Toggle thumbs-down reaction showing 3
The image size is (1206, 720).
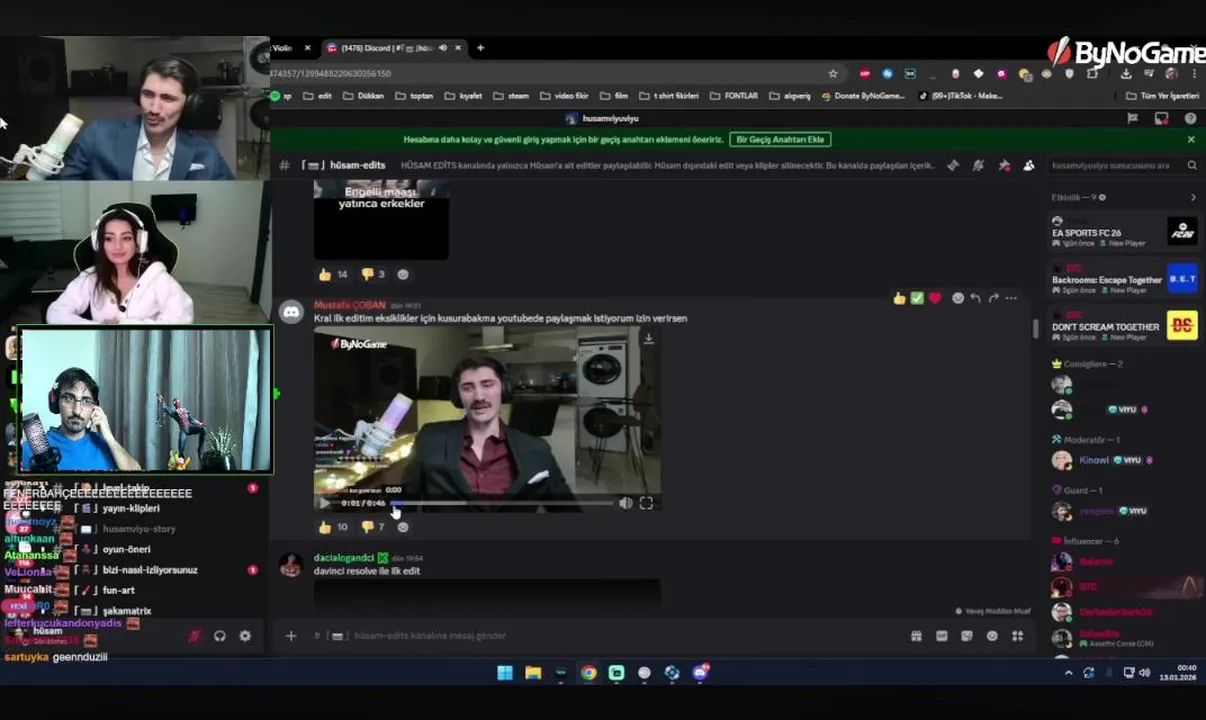pos(373,274)
